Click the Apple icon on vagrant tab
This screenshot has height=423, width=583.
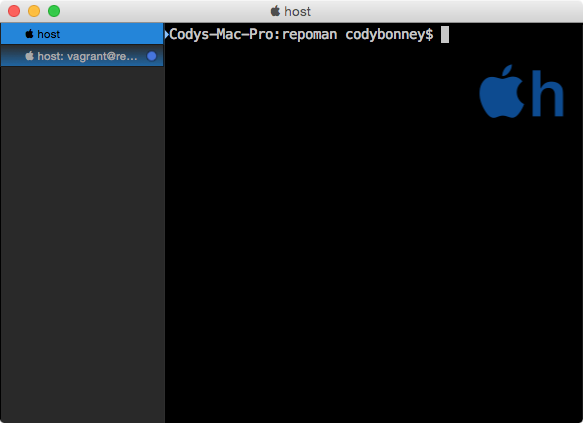pos(29,56)
